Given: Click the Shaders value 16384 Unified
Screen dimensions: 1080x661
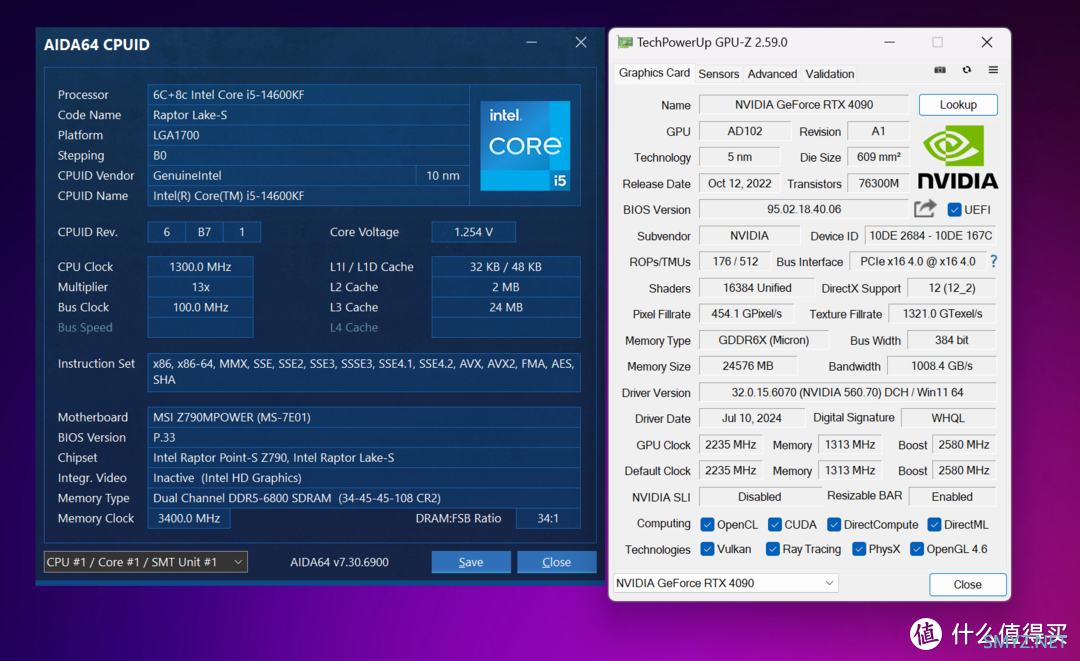Looking at the screenshot, I should 757,288.
